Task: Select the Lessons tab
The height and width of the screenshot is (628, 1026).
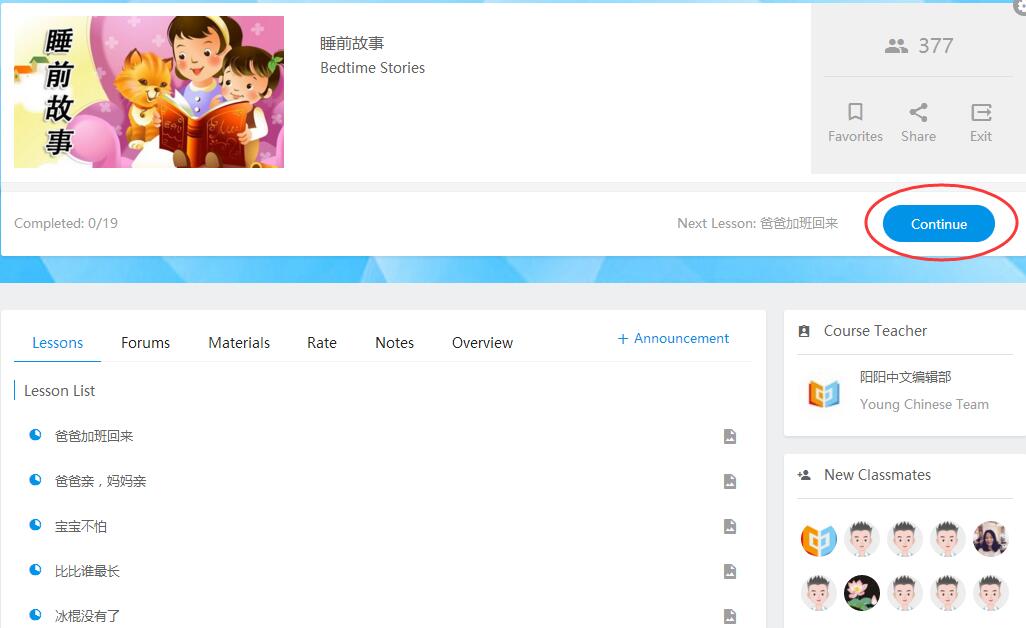Action: click(58, 343)
